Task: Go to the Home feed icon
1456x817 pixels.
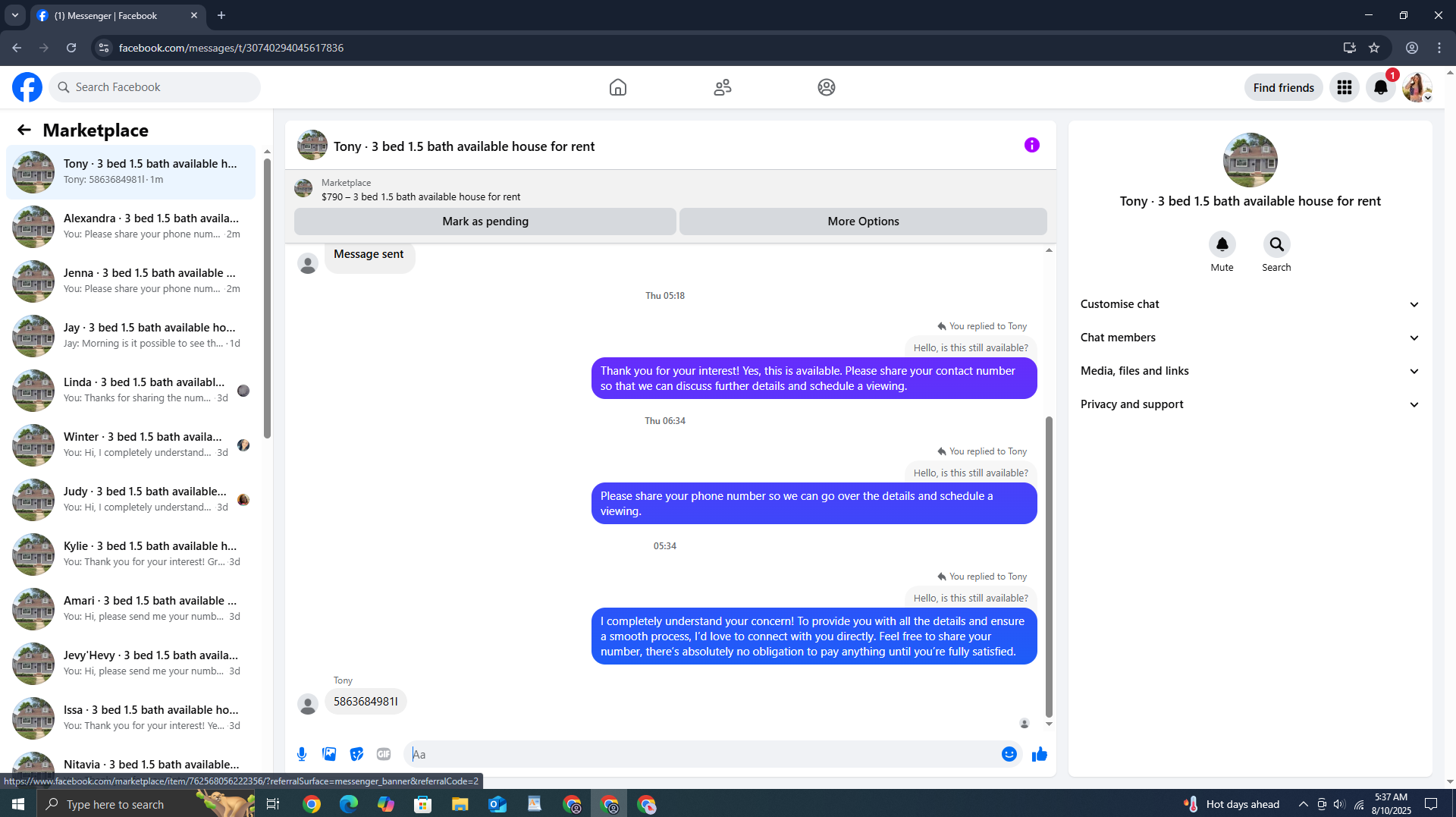Action: coord(618,87)
